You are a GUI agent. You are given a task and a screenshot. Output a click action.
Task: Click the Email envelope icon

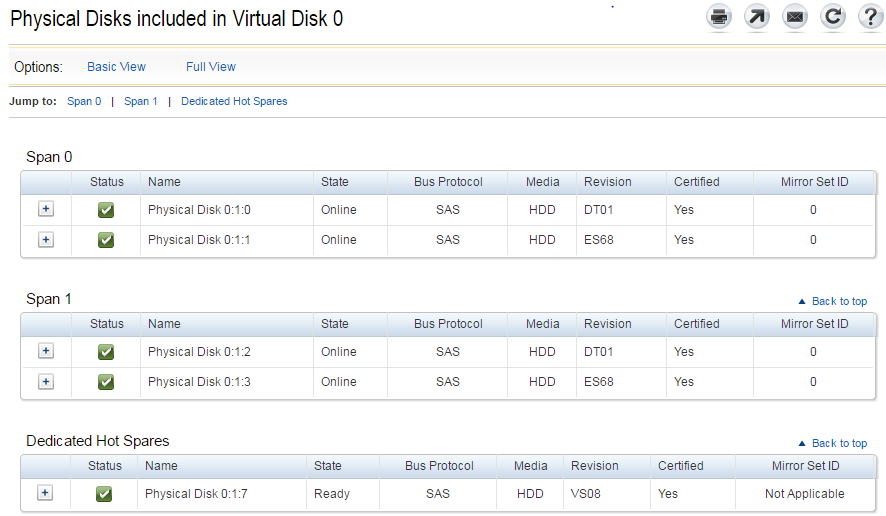[x=794, y=17]
